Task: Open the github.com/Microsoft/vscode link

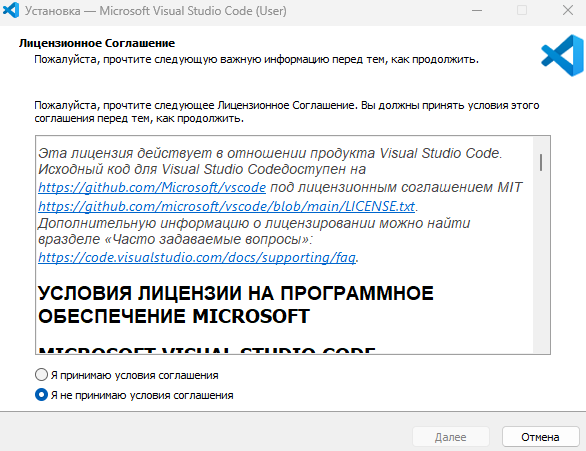Action: tap(152, 187)
